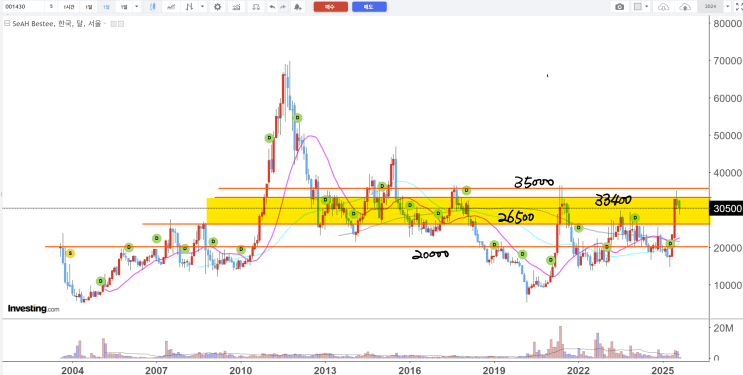Viewport: 743px width, 375px height.
Task: Save chart layout to cloud
Action: click(685, 7)
